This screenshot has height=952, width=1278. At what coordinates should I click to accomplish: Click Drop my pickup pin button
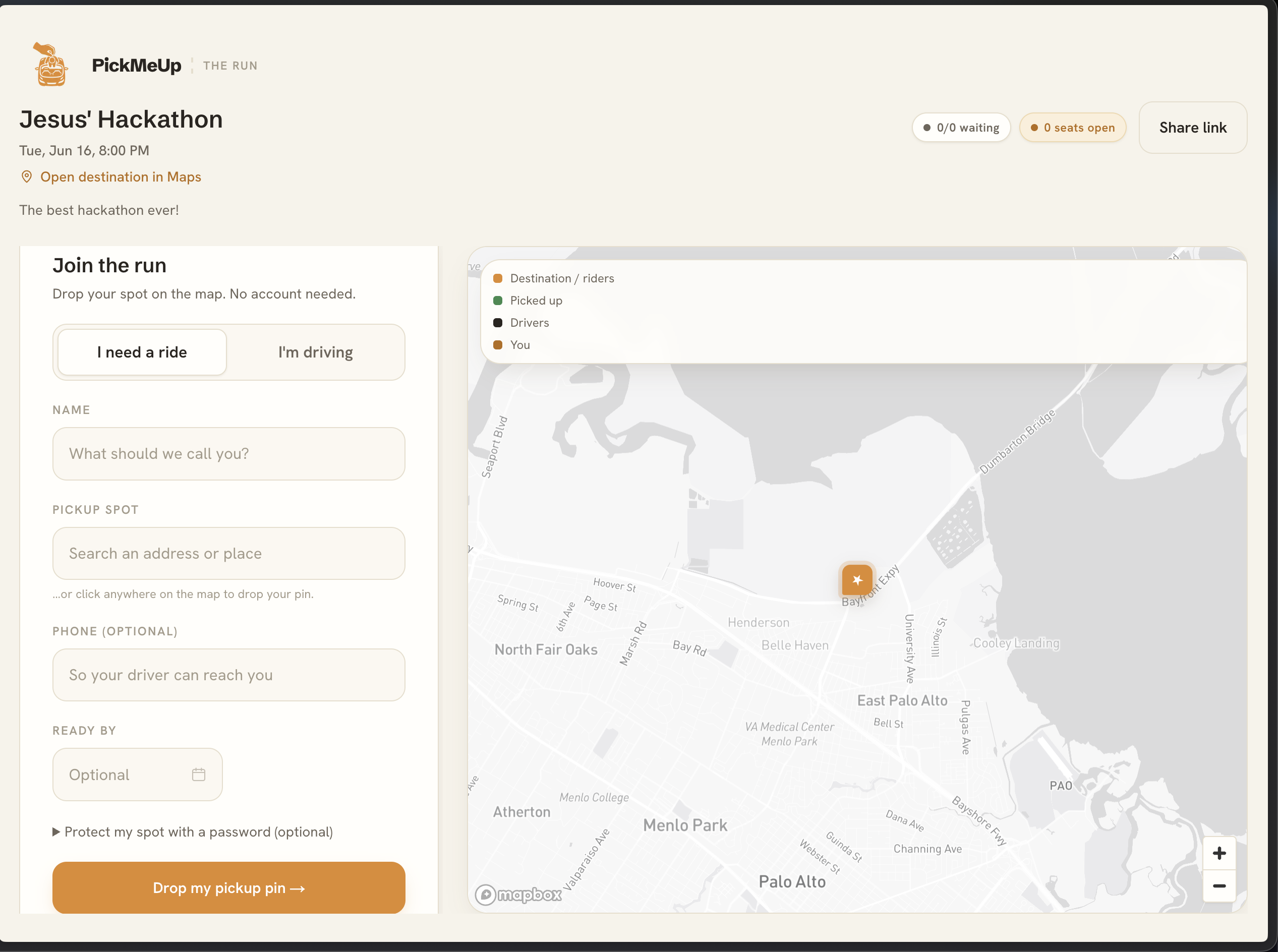pos(229,887)
